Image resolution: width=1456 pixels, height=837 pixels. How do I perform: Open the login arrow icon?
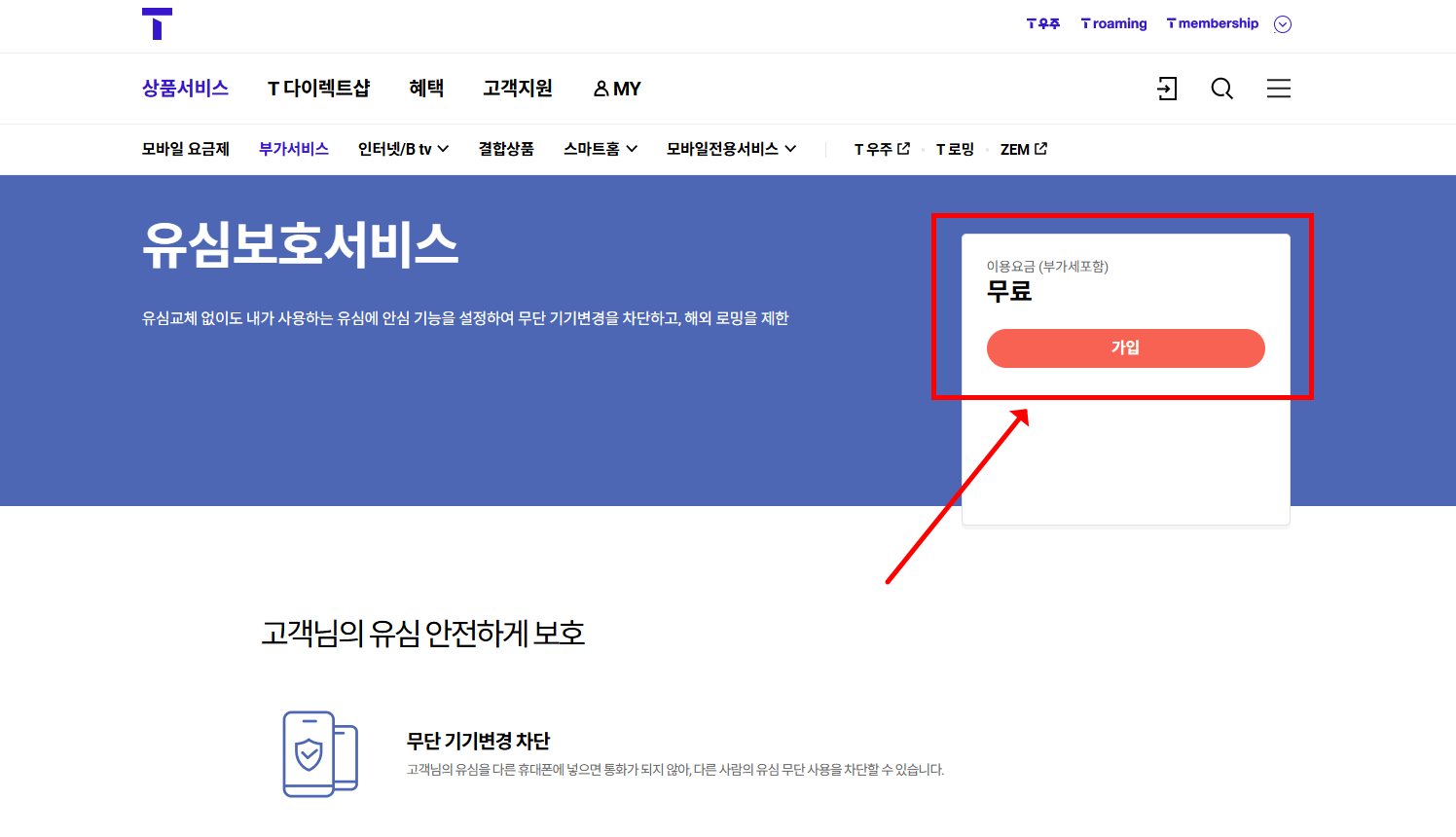pos(1167,89)
